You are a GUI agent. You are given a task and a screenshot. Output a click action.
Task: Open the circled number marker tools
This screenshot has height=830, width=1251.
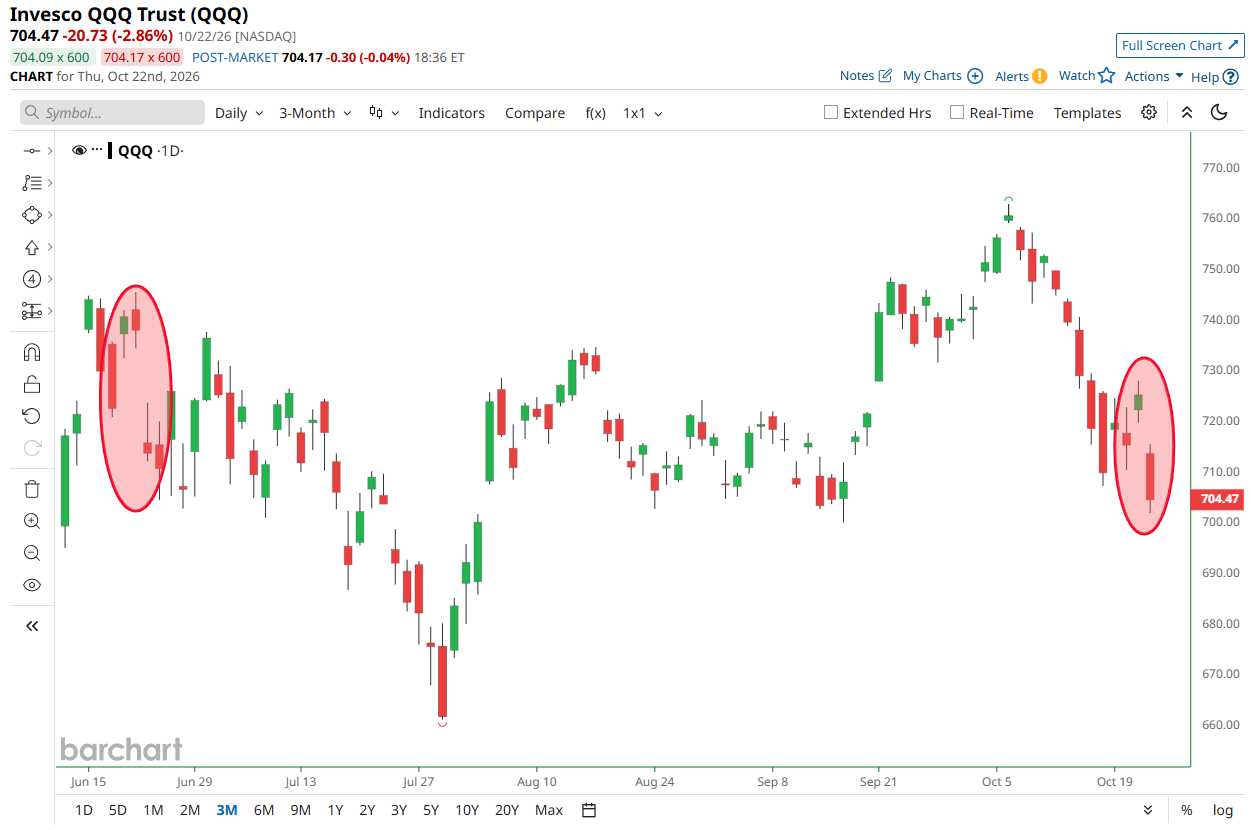pos(31,279)
